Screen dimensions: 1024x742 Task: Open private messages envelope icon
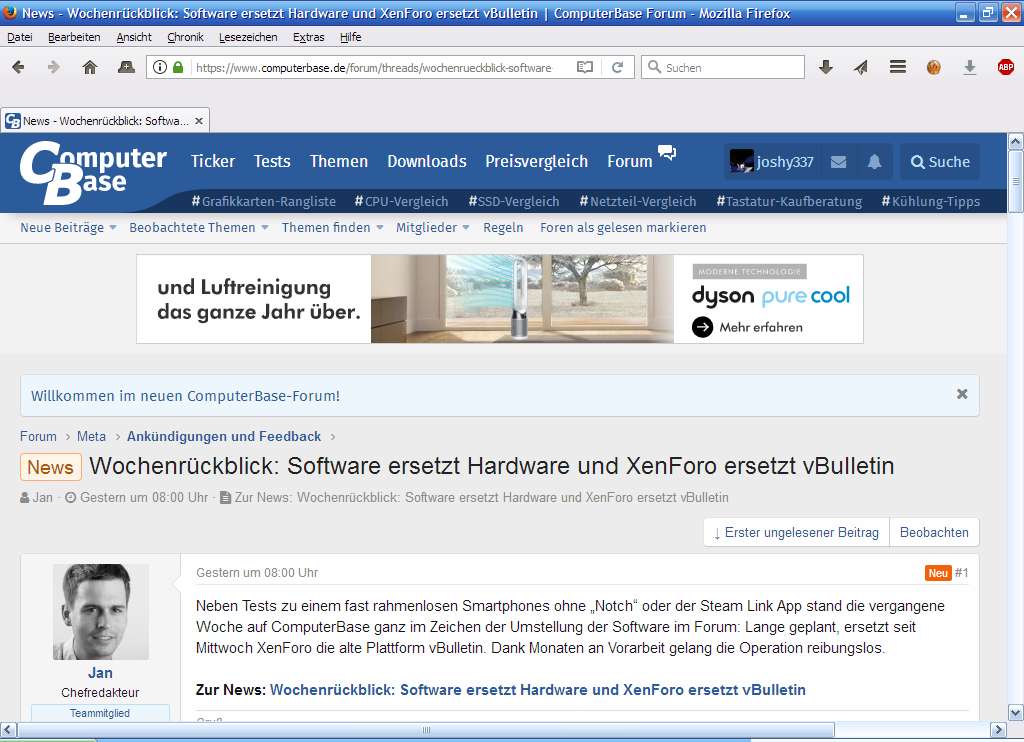coord(839,162)
